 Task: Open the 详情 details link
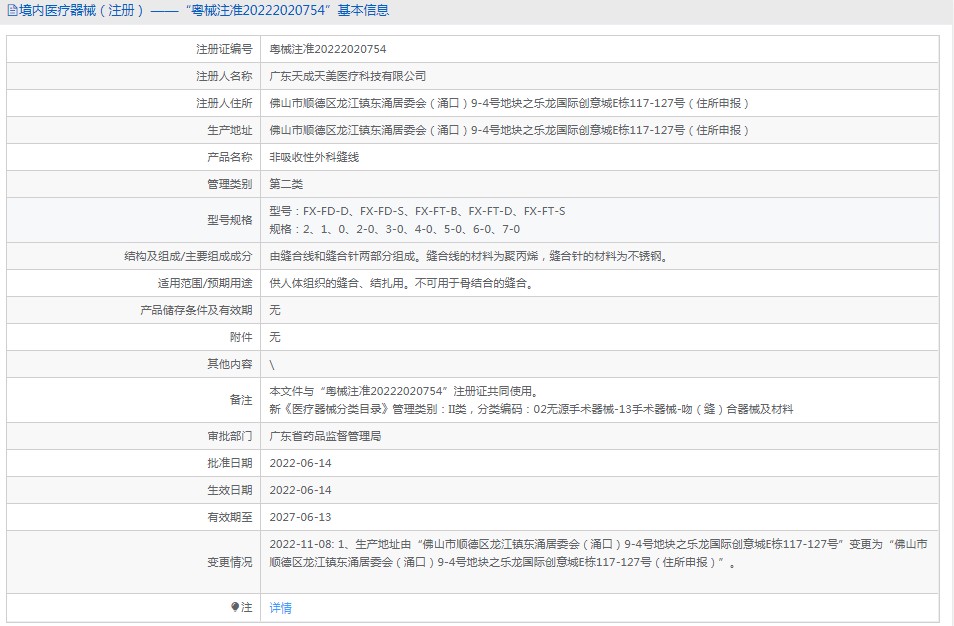pyautogui.click(x=280, y=607)
